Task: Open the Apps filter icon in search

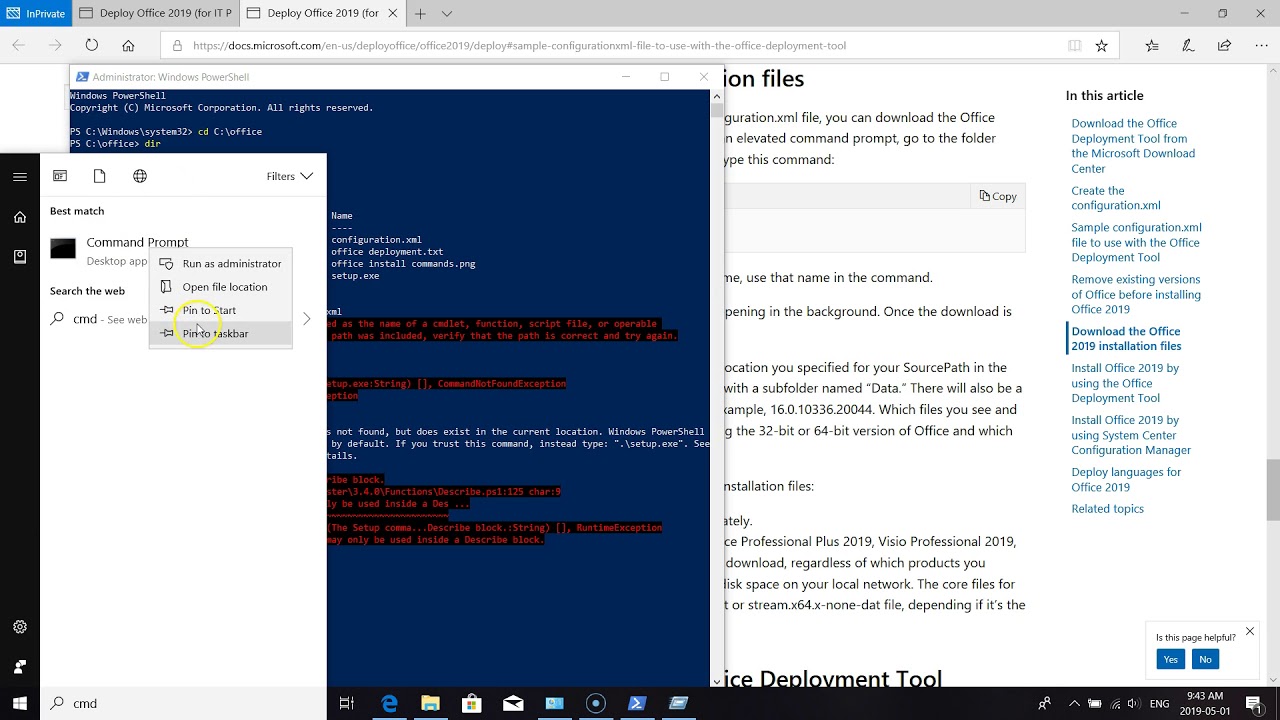Action: [x=60, y=176]
